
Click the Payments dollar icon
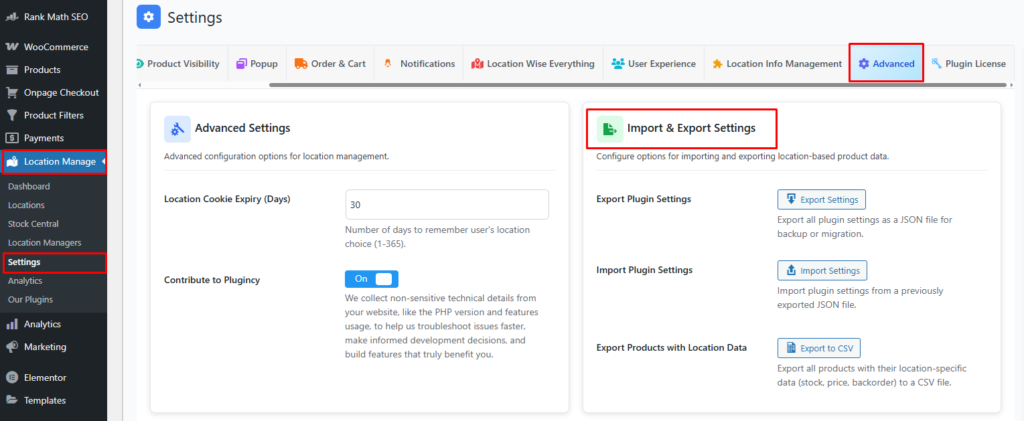12,138
